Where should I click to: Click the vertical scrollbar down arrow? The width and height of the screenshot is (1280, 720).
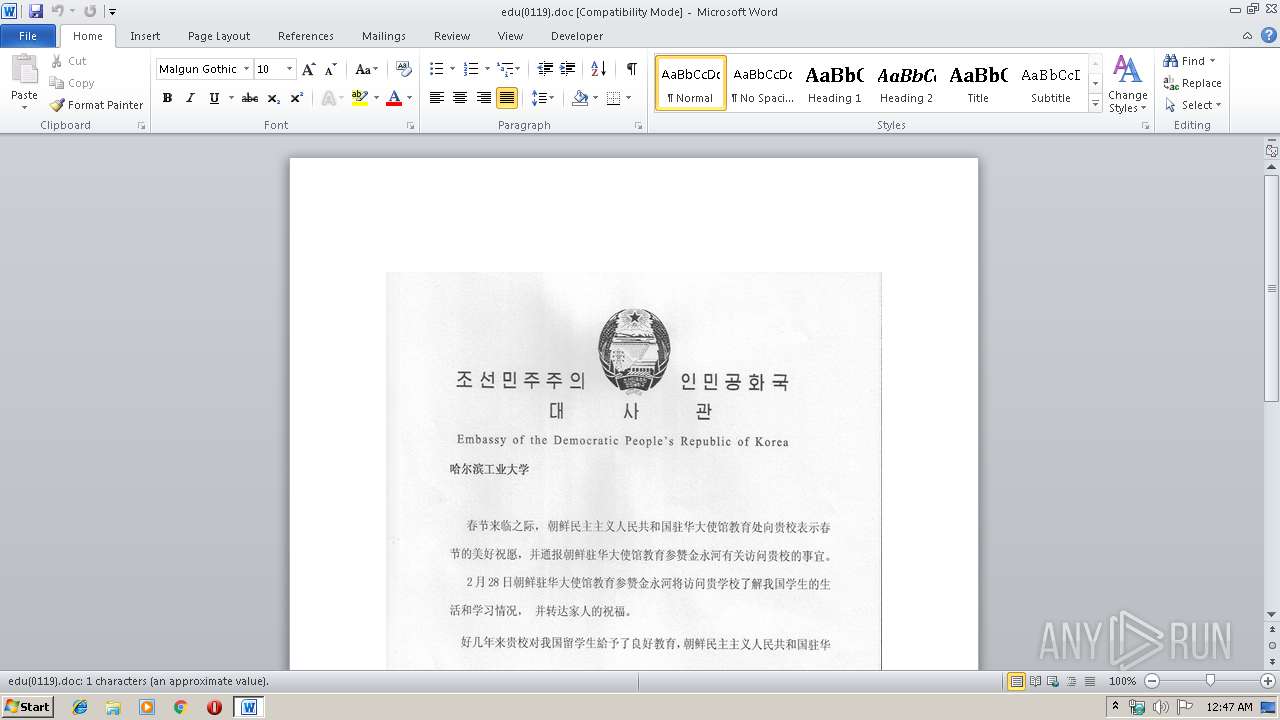click(x=1271, y=614)
